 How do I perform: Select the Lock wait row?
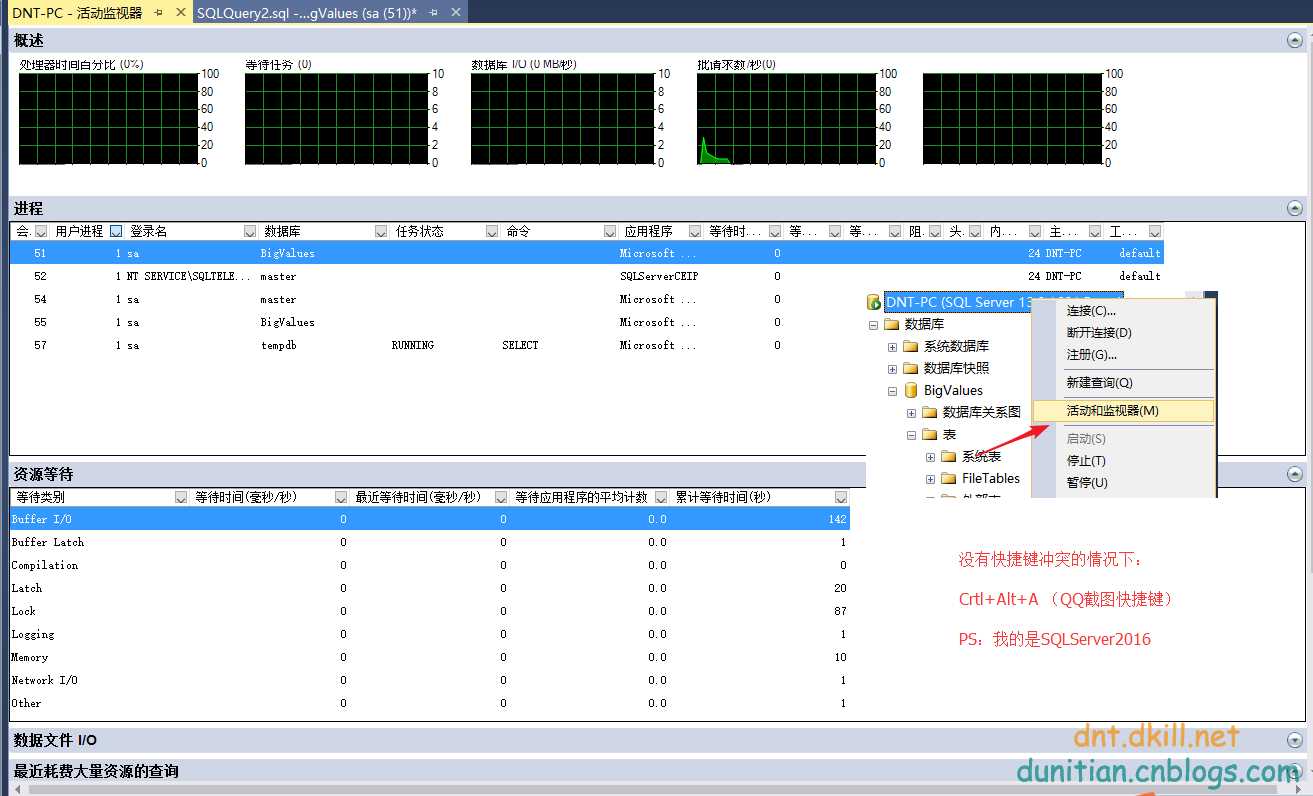coord(430,611)
